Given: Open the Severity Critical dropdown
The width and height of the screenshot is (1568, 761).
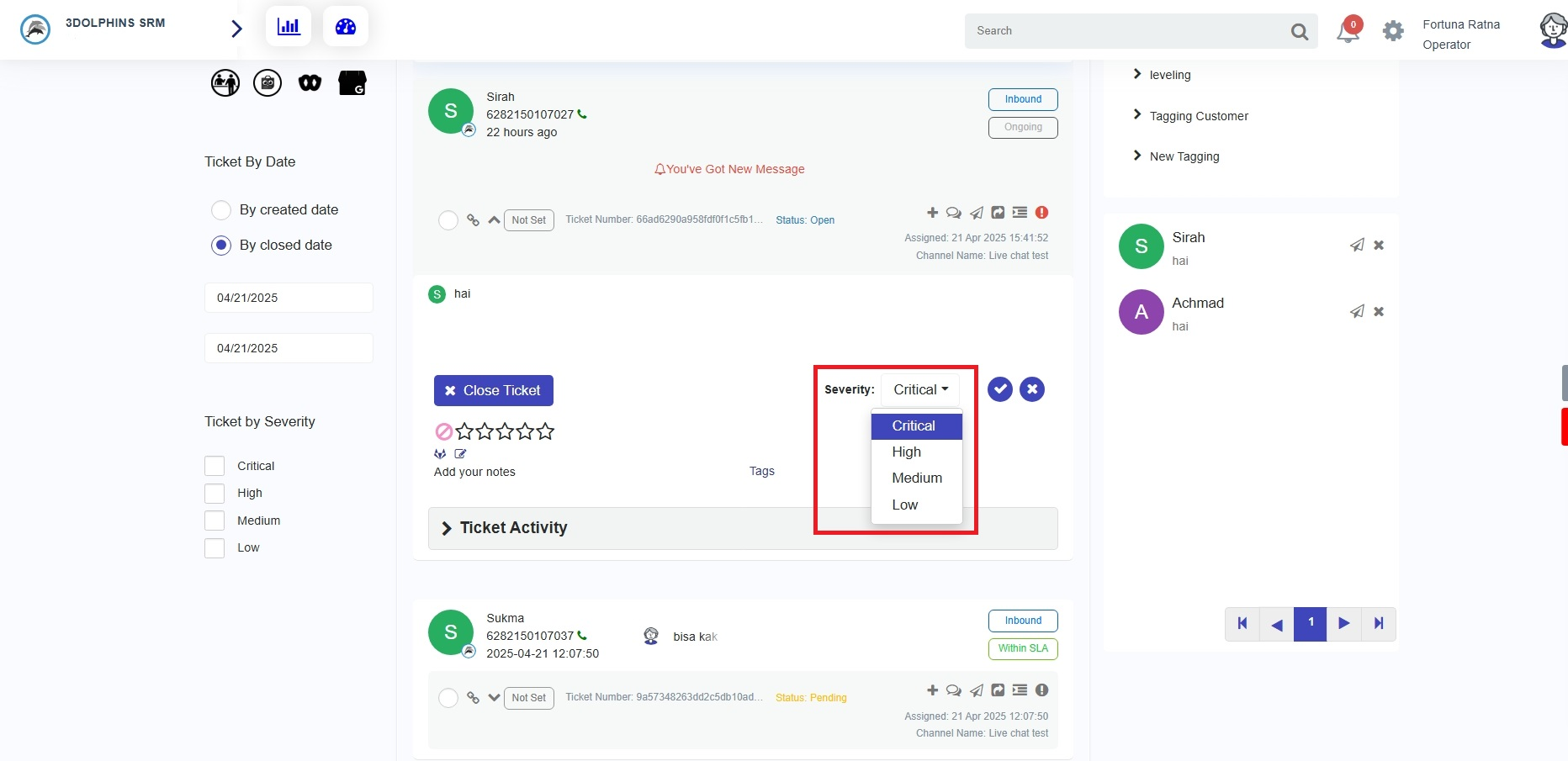Looking at the screenshot, I should point(920,389).
